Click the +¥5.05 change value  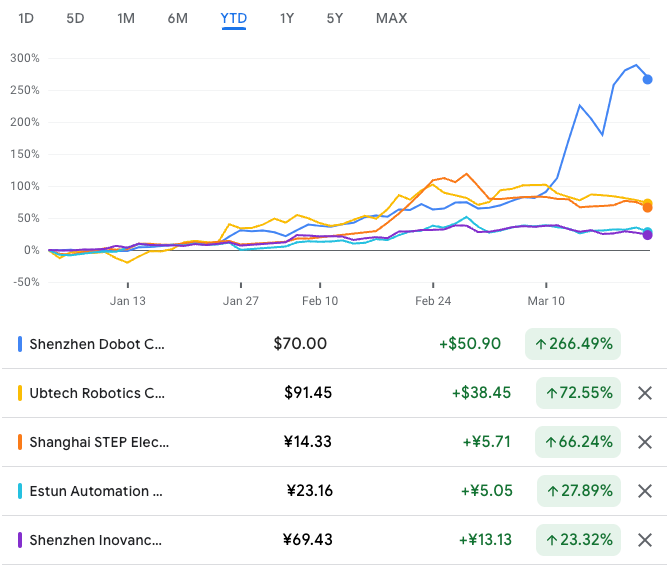487,491
